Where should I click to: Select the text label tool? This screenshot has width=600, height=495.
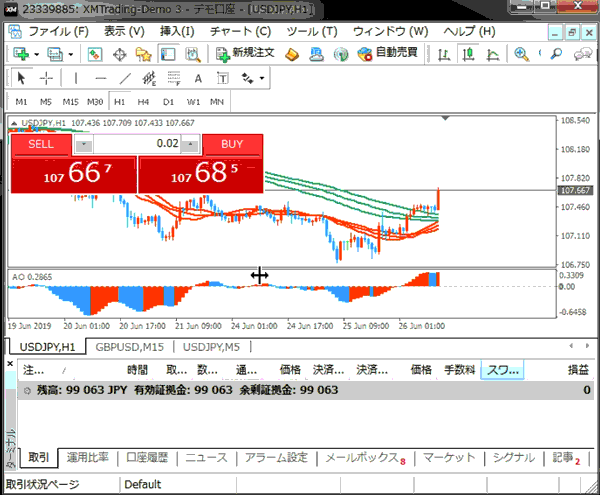coord(198,78)
